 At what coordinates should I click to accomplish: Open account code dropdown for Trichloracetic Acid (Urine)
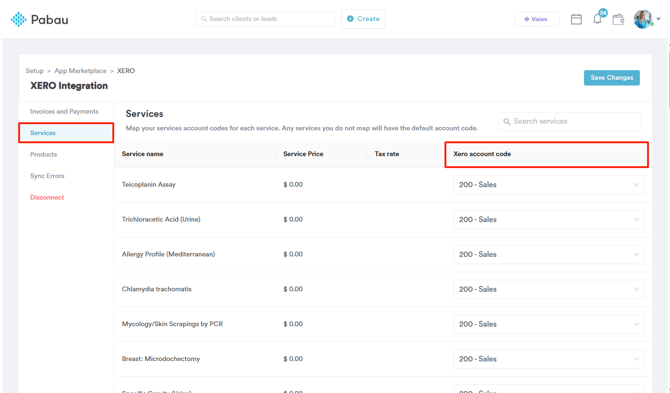[x=549, y=220]
